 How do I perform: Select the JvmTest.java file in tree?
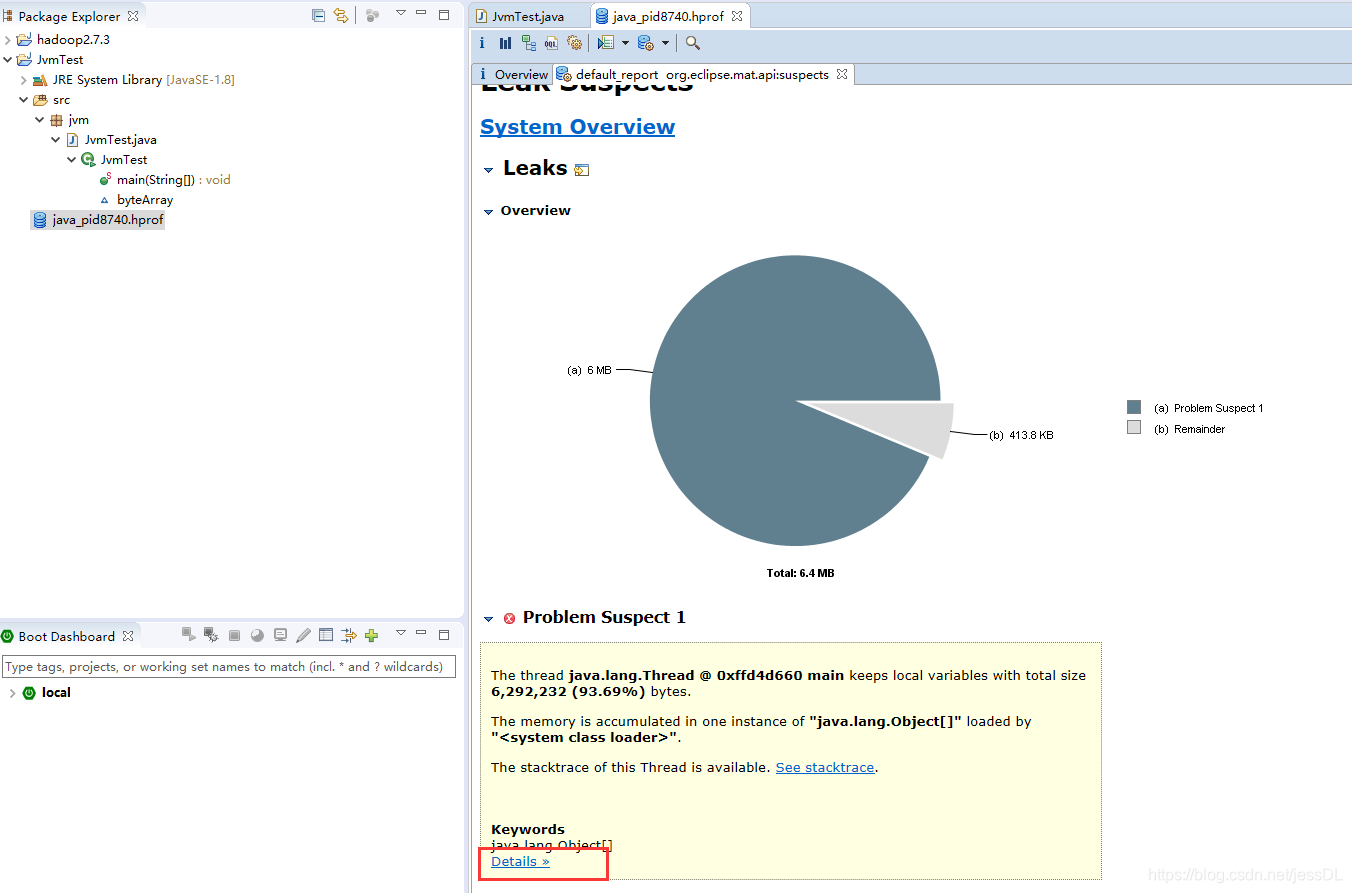(x=112, y=140)
